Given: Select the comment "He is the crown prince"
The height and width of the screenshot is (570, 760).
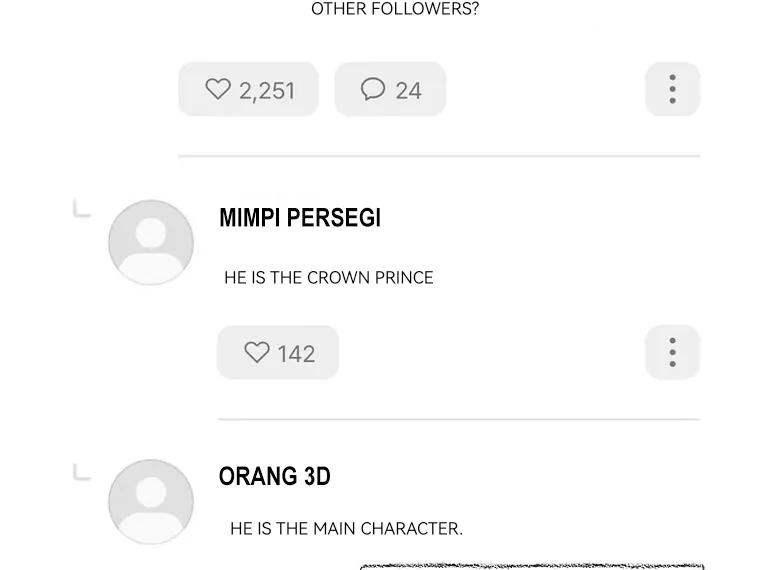Looking at the screenshot, I should coord(328,278).
